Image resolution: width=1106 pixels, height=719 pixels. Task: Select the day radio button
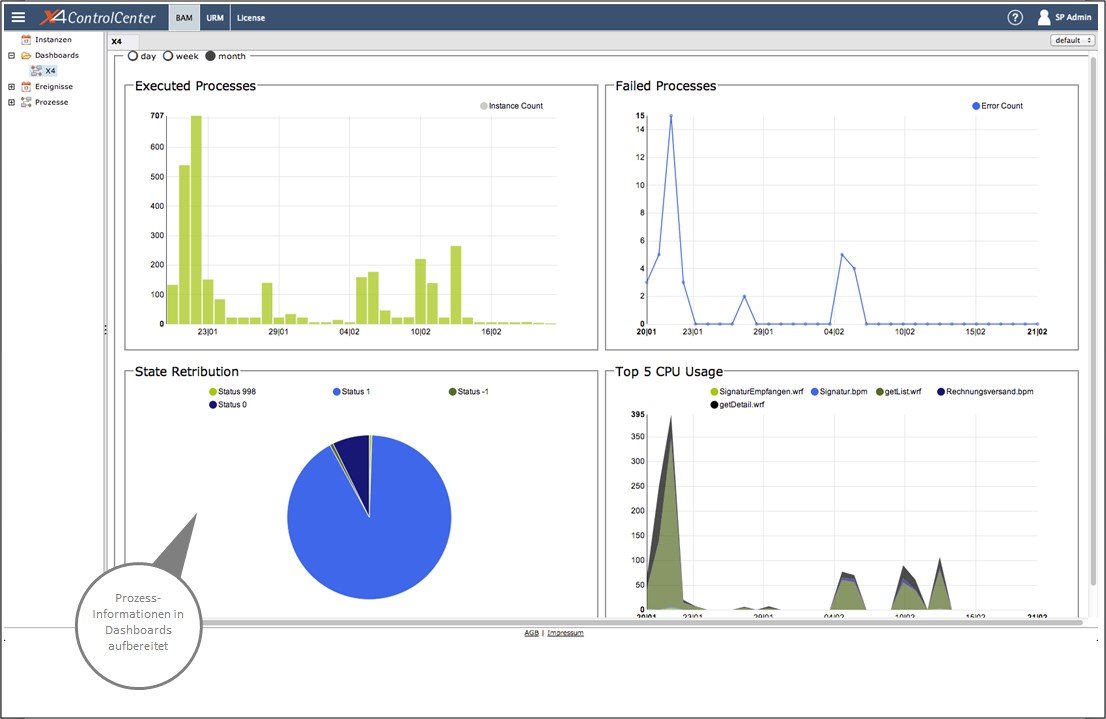[133, 56]
